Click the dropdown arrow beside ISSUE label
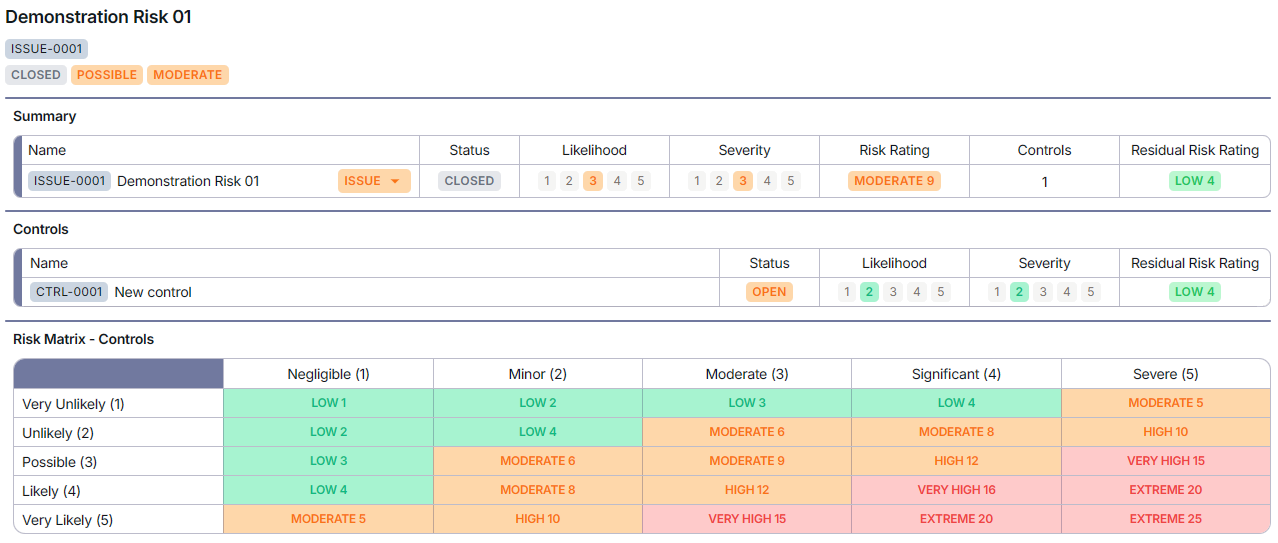1278x543 pixels. (x=395, y=181)
